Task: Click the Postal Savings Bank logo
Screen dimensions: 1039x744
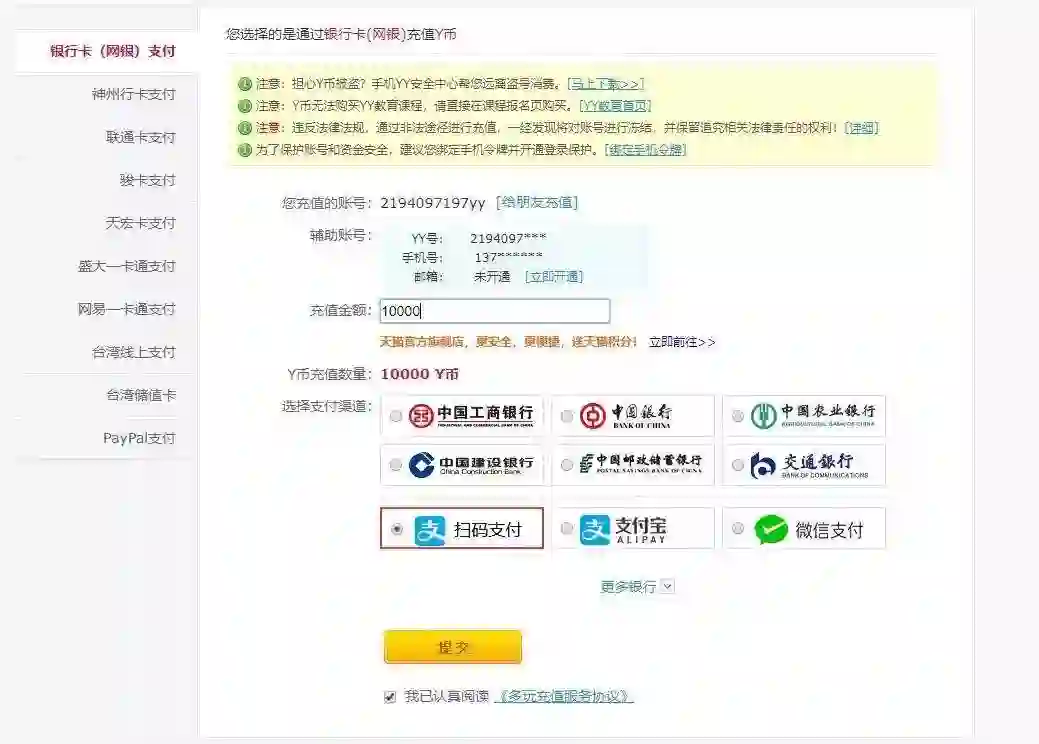Action: [640, 464]
